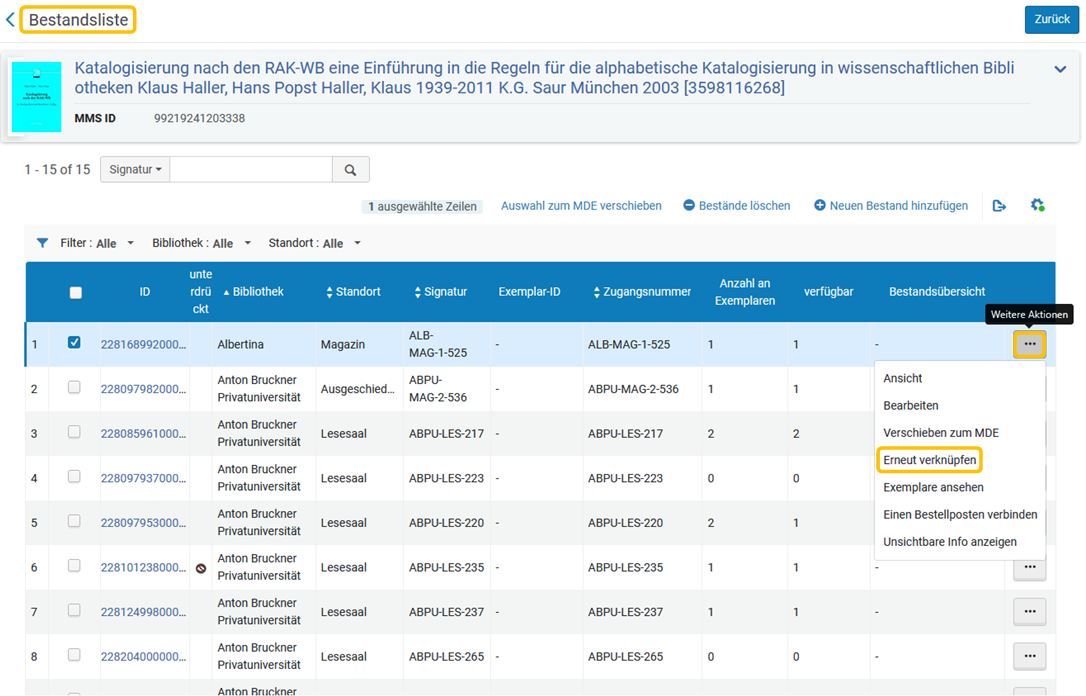Click the suppressed icon in row 6
1086x696 pixels.
click(x=201, y=568)
